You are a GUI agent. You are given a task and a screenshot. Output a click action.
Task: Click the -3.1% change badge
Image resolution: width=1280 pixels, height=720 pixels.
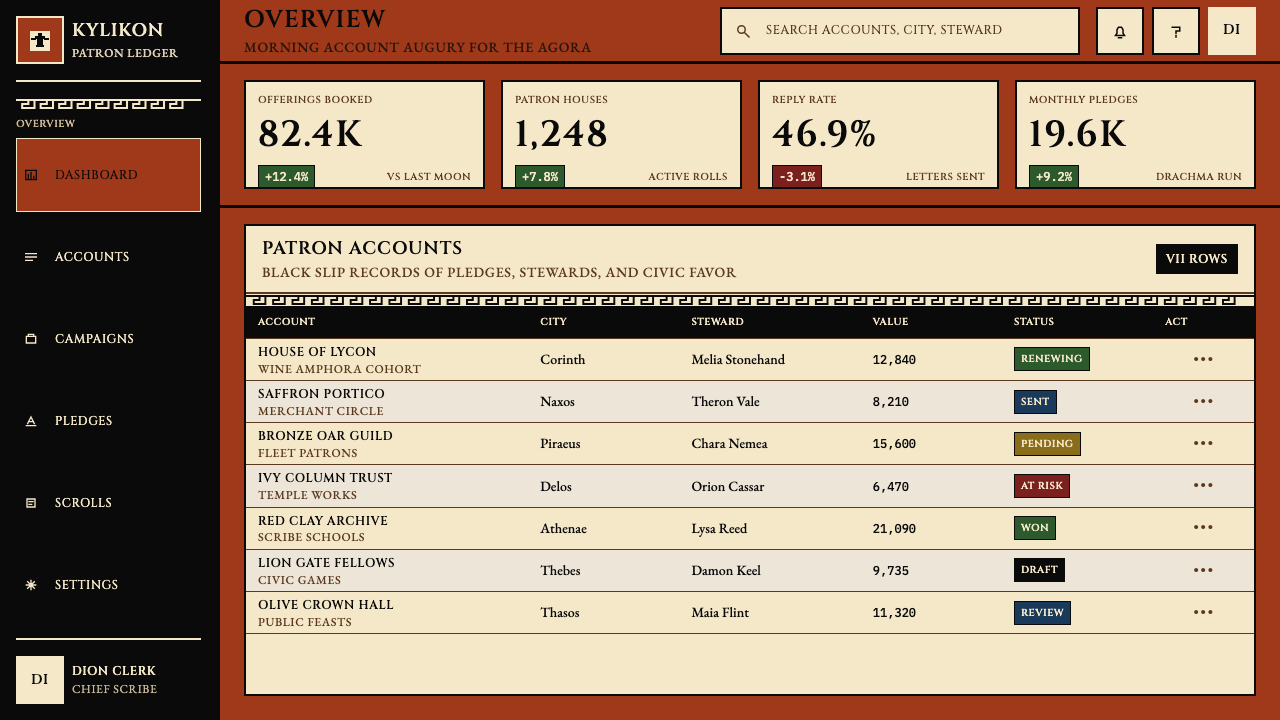(797, 176)
